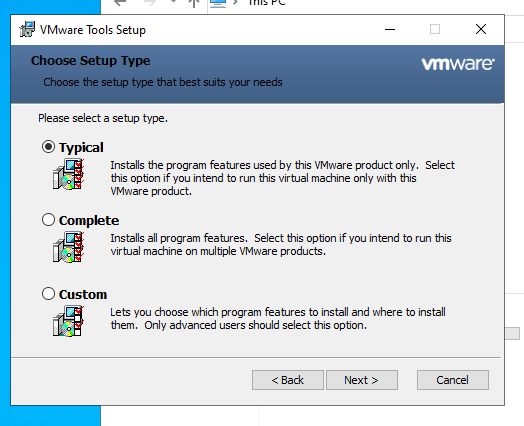
Task: Click the Typical setup installer icon
Action: point(69,174)
